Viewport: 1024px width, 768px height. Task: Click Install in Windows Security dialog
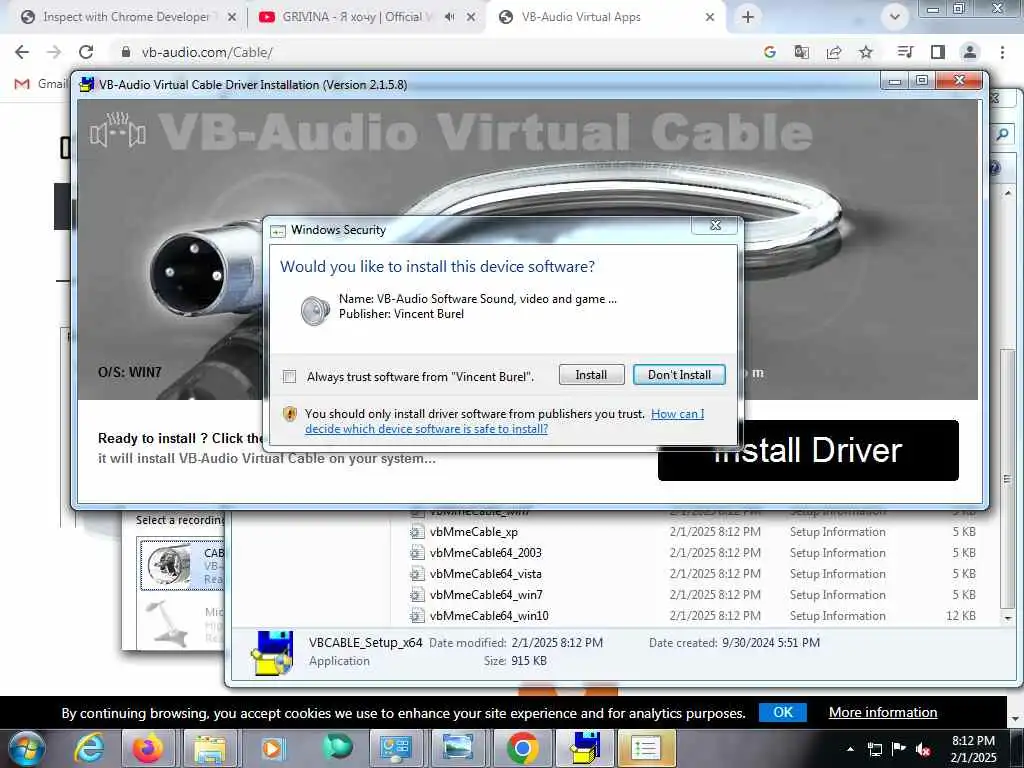click(x=591, y=375)
